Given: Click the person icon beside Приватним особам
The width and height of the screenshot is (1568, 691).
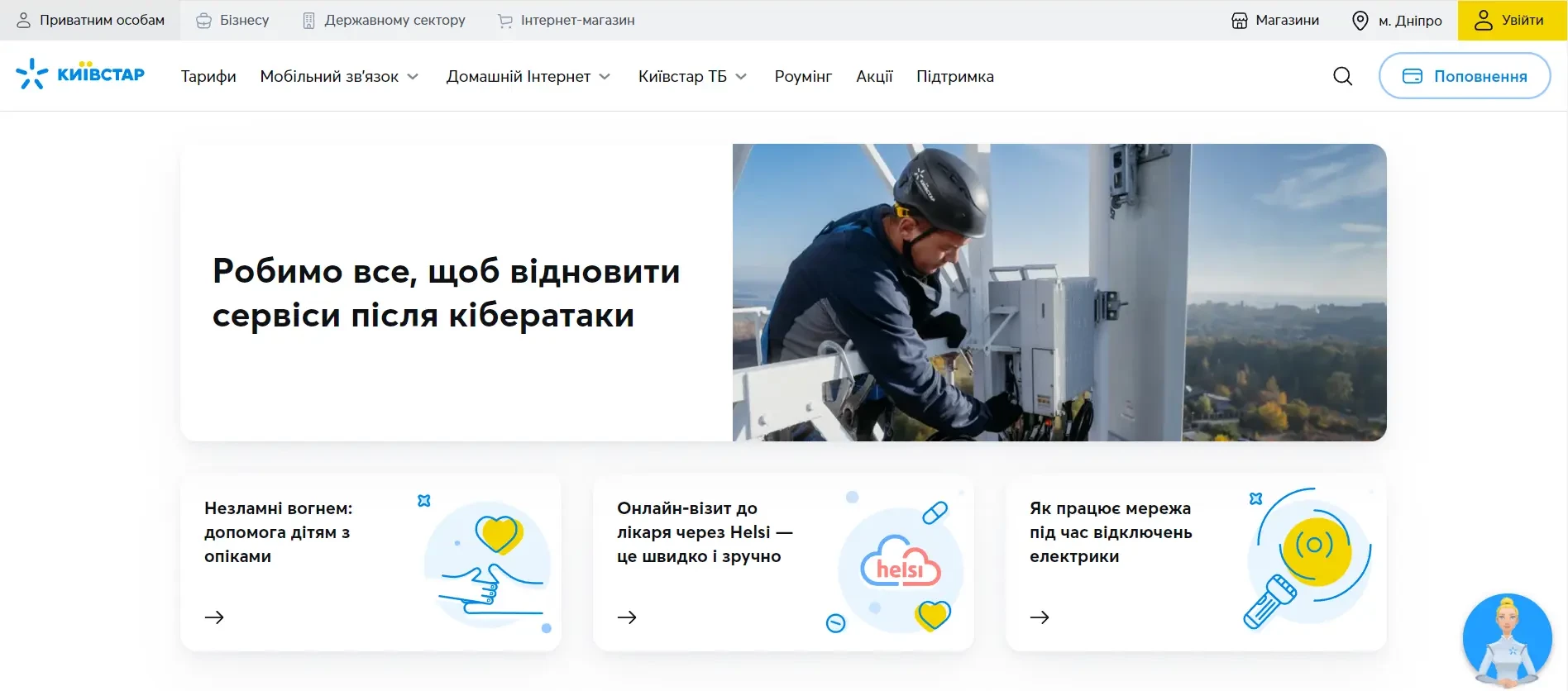Looking at the screenshot, I should (24, 20).
